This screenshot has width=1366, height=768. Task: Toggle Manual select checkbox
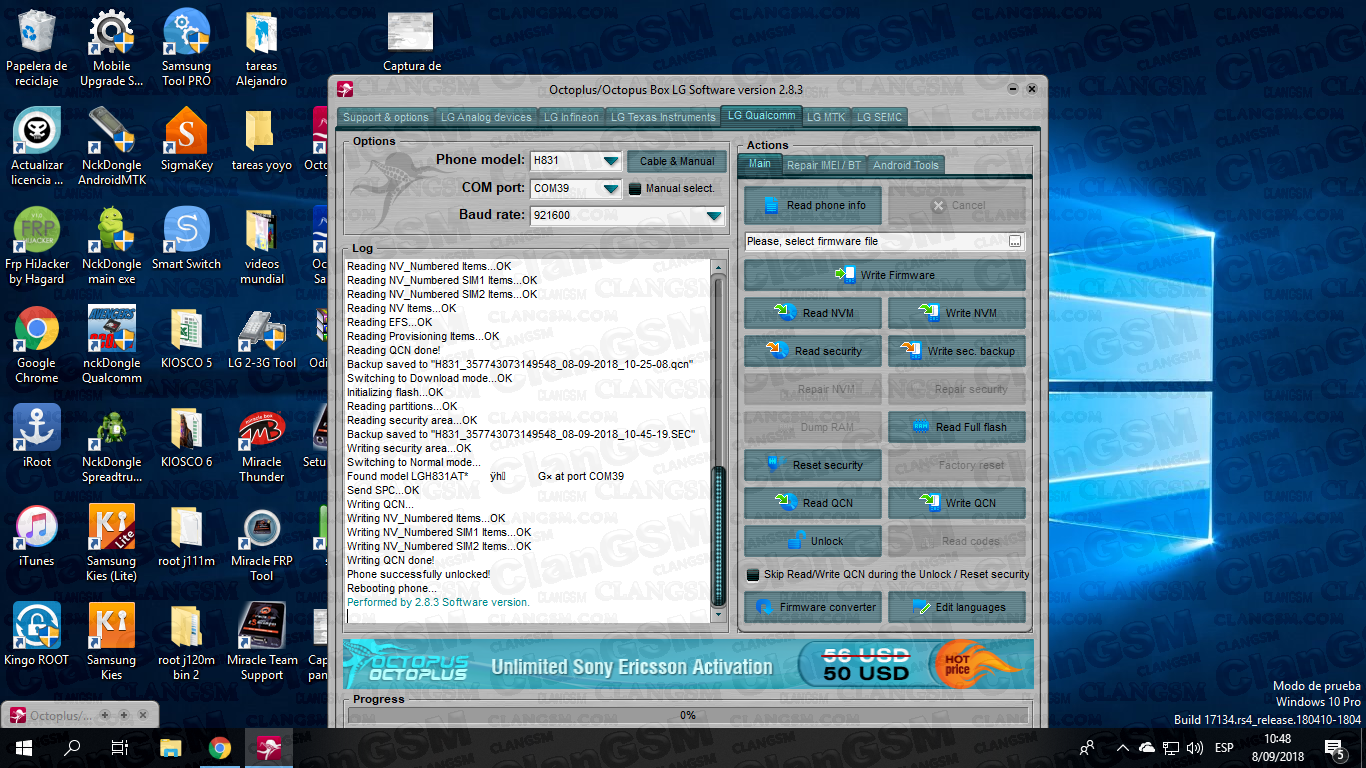tap(634, 188)
